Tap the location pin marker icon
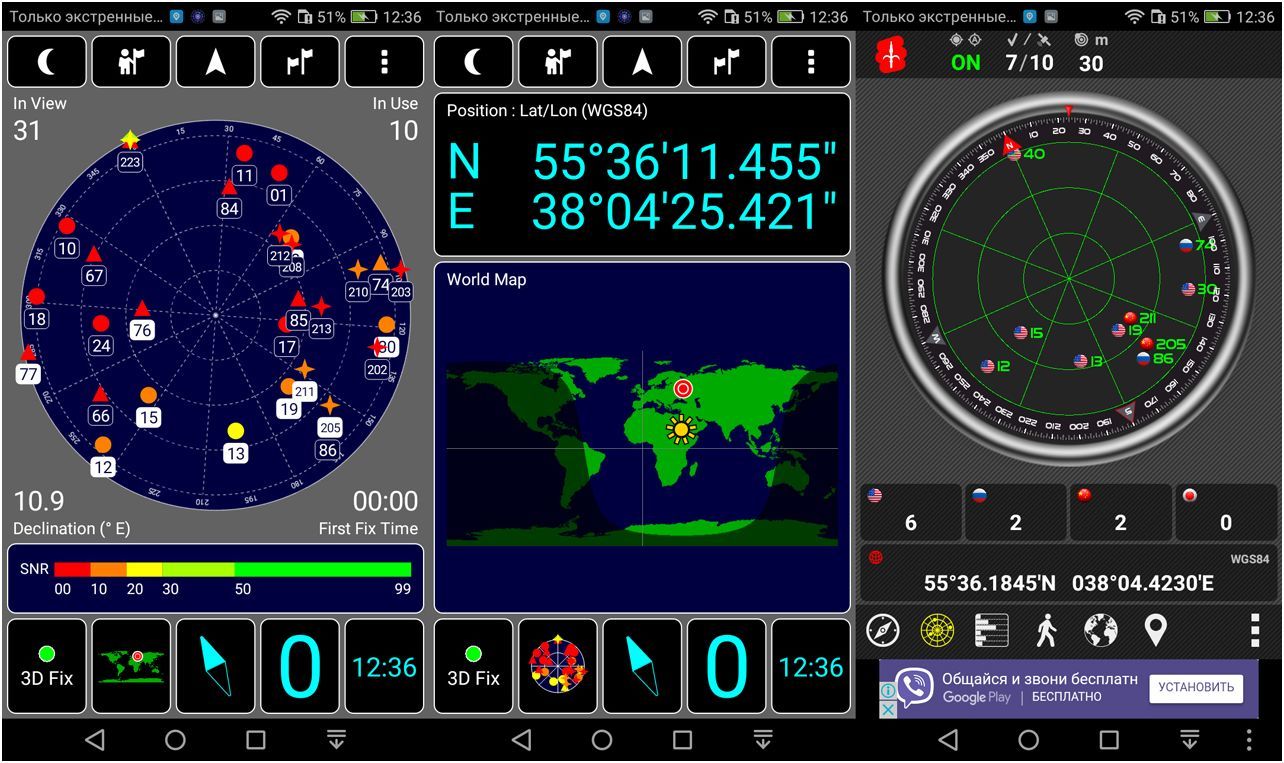This screenshot has height=763, width=1284. (1155, 630)
